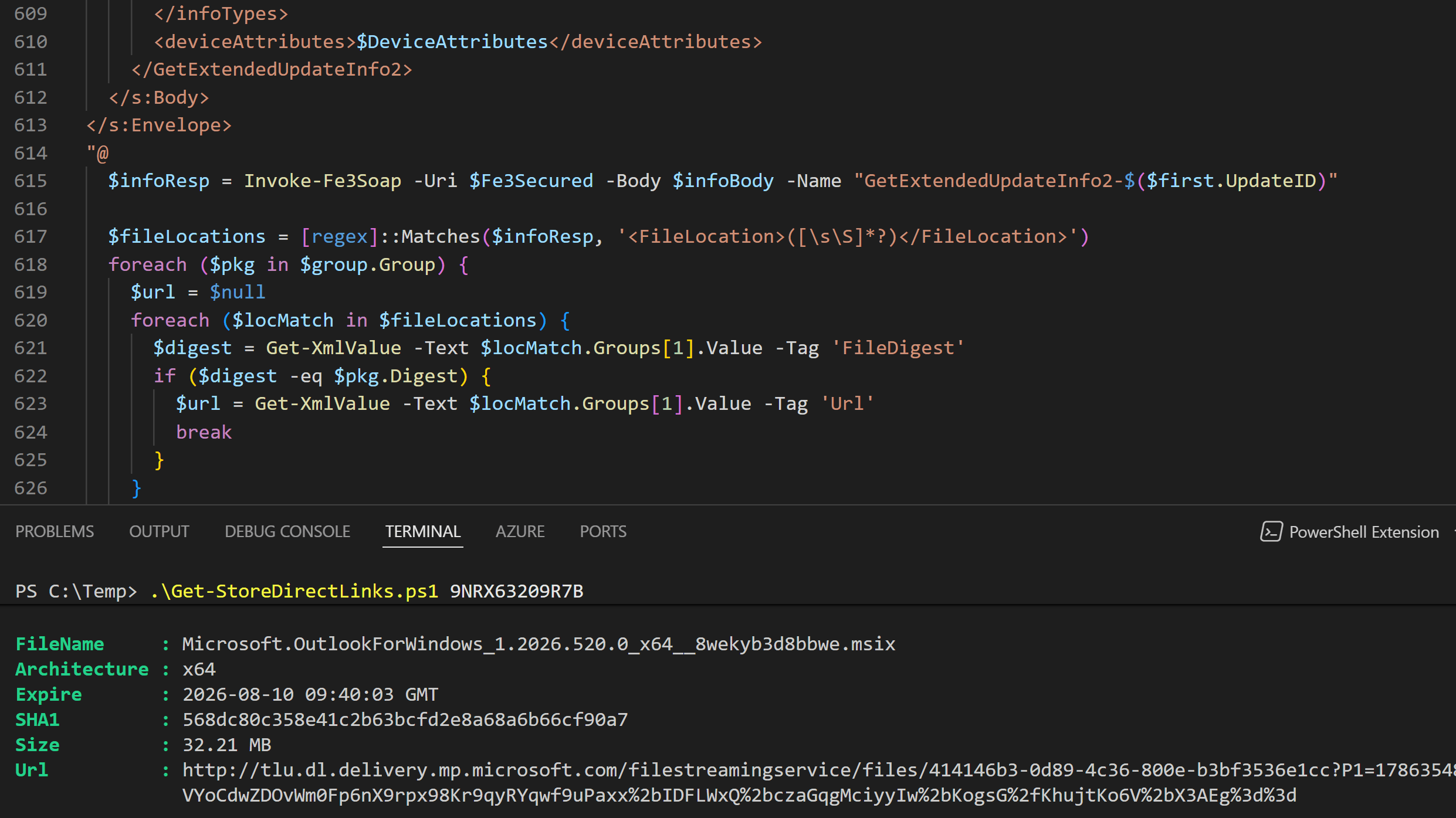Click closing GetExtendedUpdateInfo2 tag on line 611

(x=272, y=69)
